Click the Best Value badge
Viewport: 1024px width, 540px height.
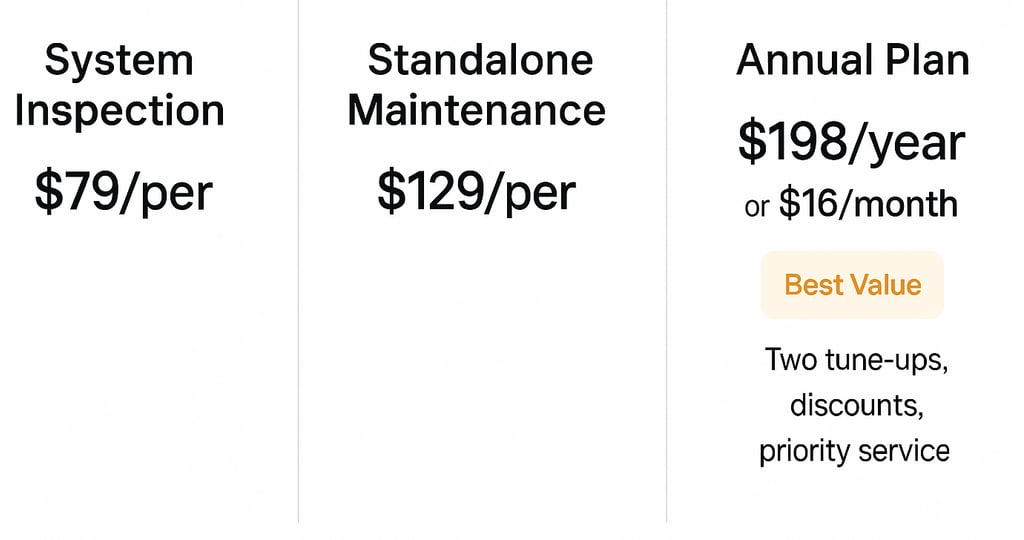[x=852, y=285]
